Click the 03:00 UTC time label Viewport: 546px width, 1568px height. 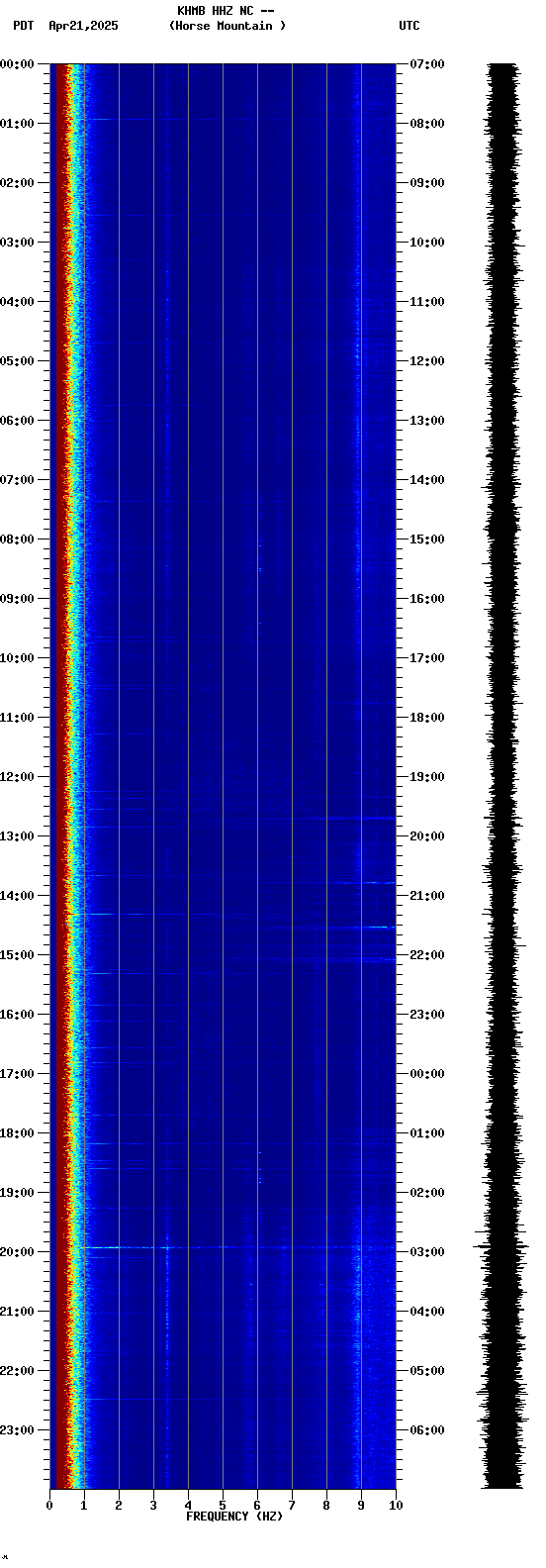(x=427, y=1252)
